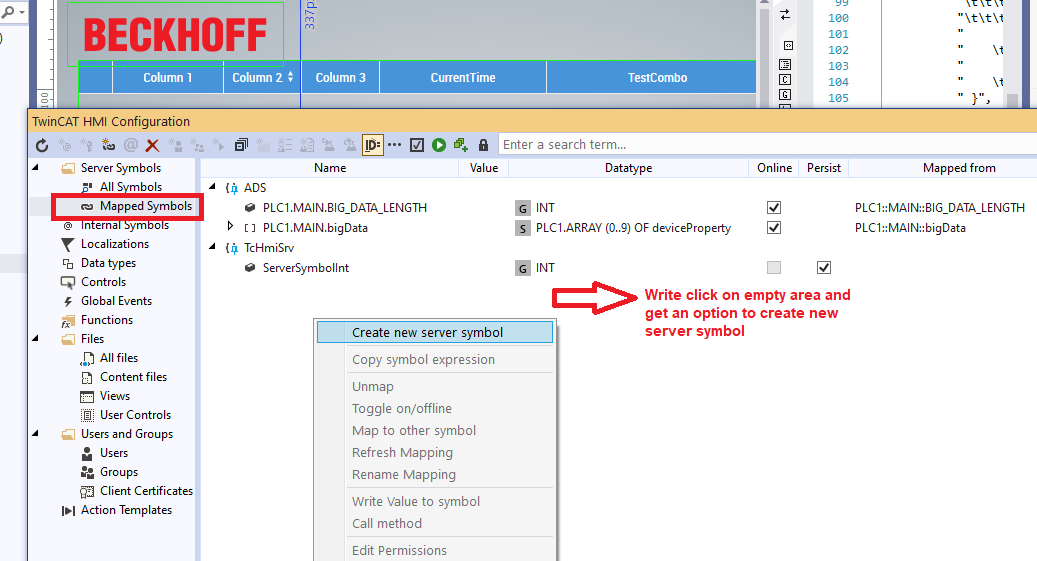Collapse the Users and Groups folder
Viewport: 1037px width, 561px height.
click(37, 434)
